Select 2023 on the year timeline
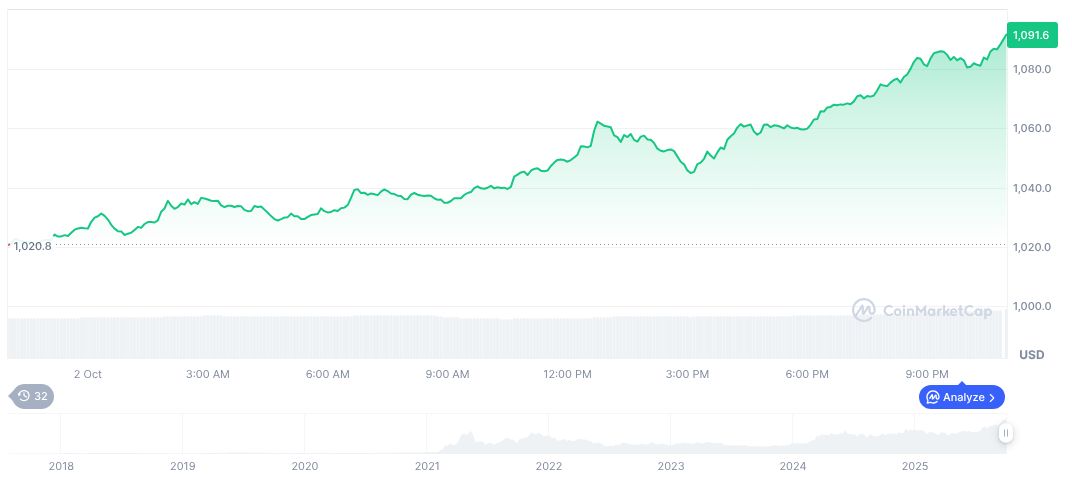This screenshot has height=477, width=1072. click(671, 466)
